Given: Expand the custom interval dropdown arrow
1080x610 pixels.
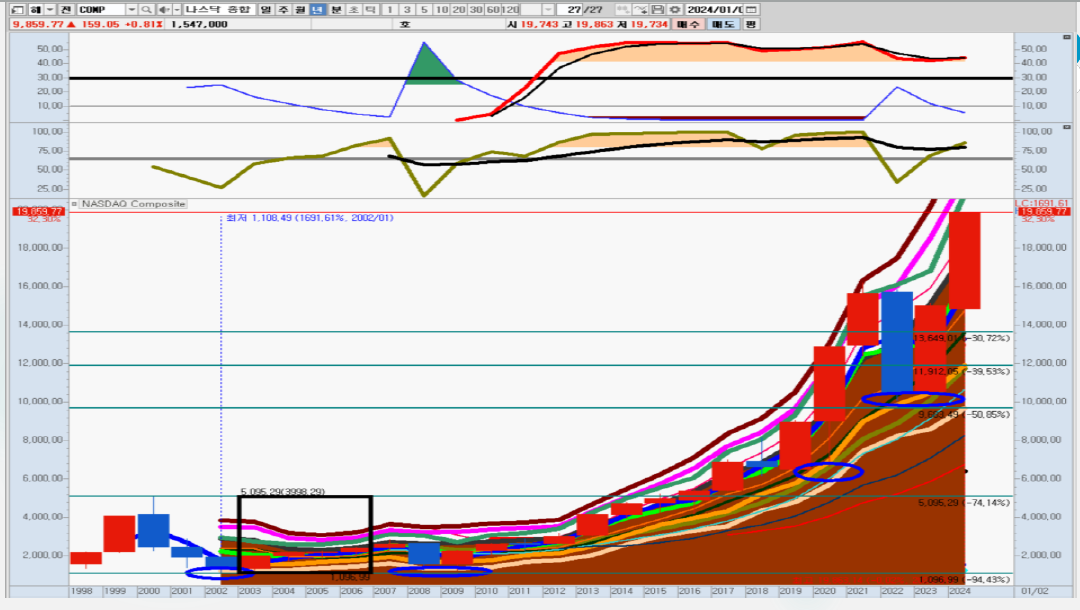Looking at the screenshot, I should (x=548, y=10).
